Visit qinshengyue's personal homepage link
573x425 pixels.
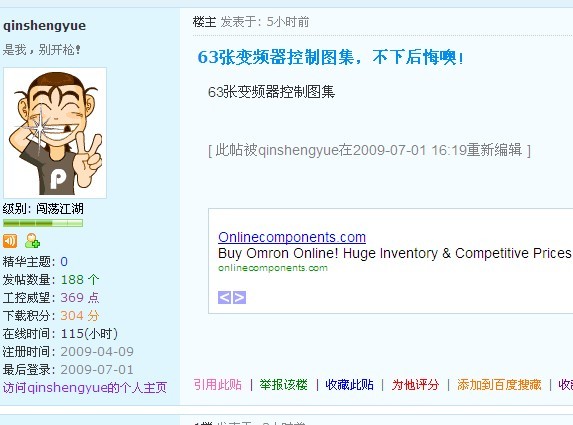pyautogui.click(x=85, y=387)
